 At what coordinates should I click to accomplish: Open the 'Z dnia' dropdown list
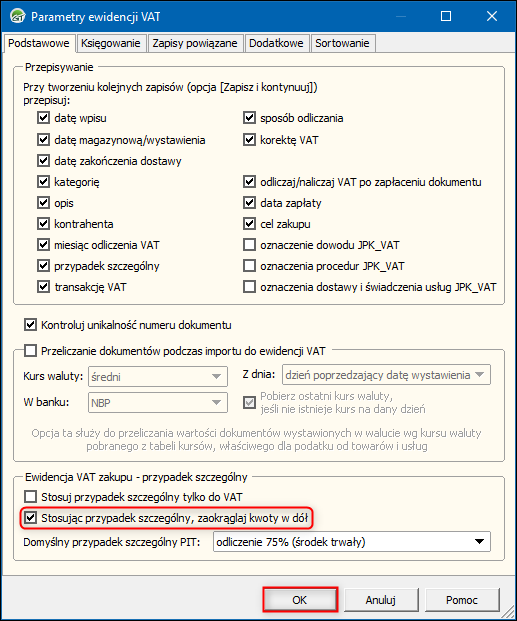[386, 375]
